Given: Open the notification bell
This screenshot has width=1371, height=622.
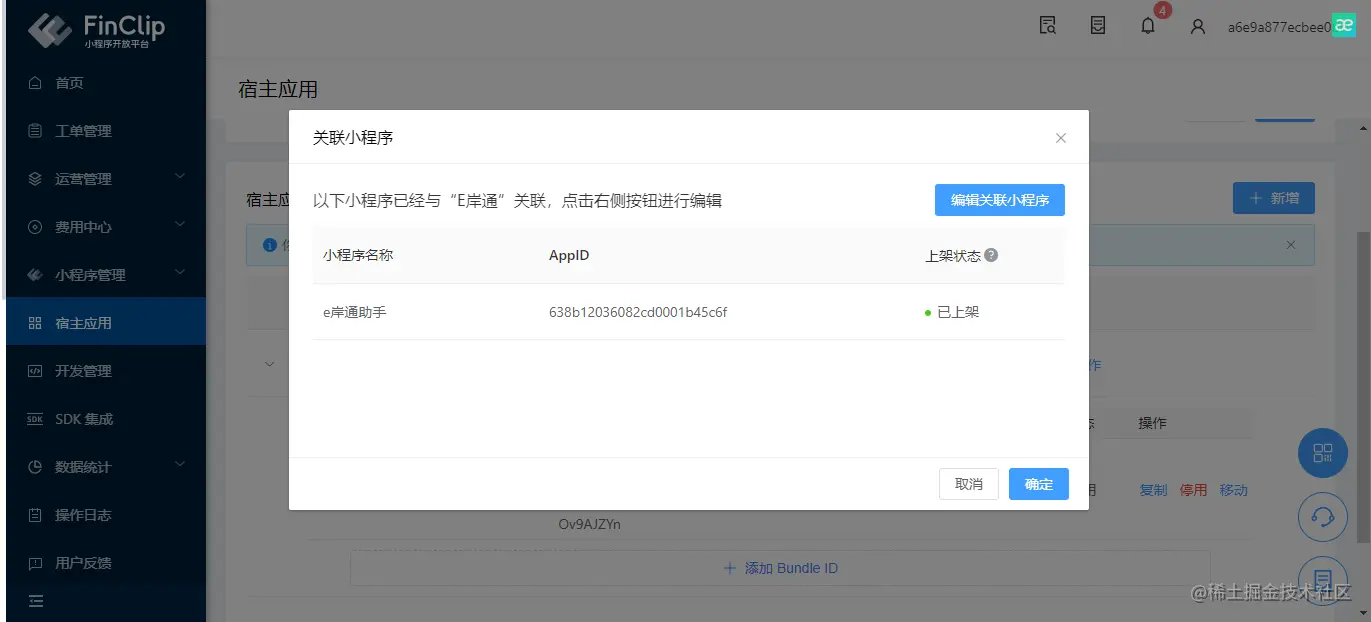Looking at the screenshot, I should click(x=1148, y=26).
